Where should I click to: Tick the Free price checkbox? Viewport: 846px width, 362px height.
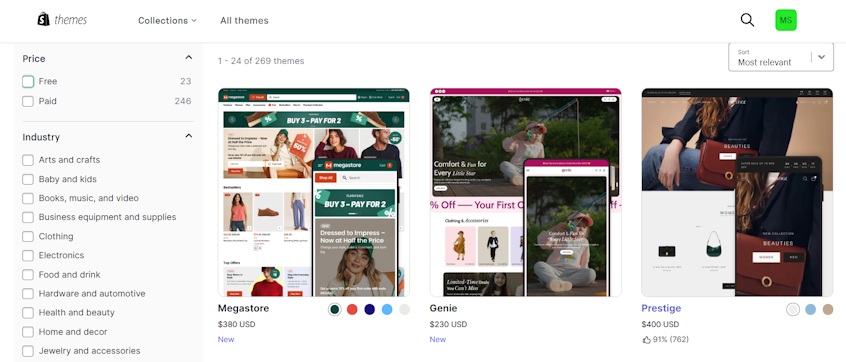28,81
